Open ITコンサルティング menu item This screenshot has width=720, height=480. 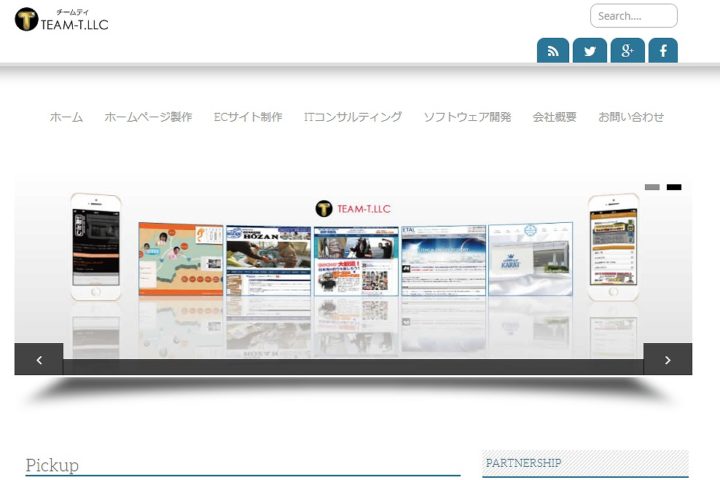353,117
